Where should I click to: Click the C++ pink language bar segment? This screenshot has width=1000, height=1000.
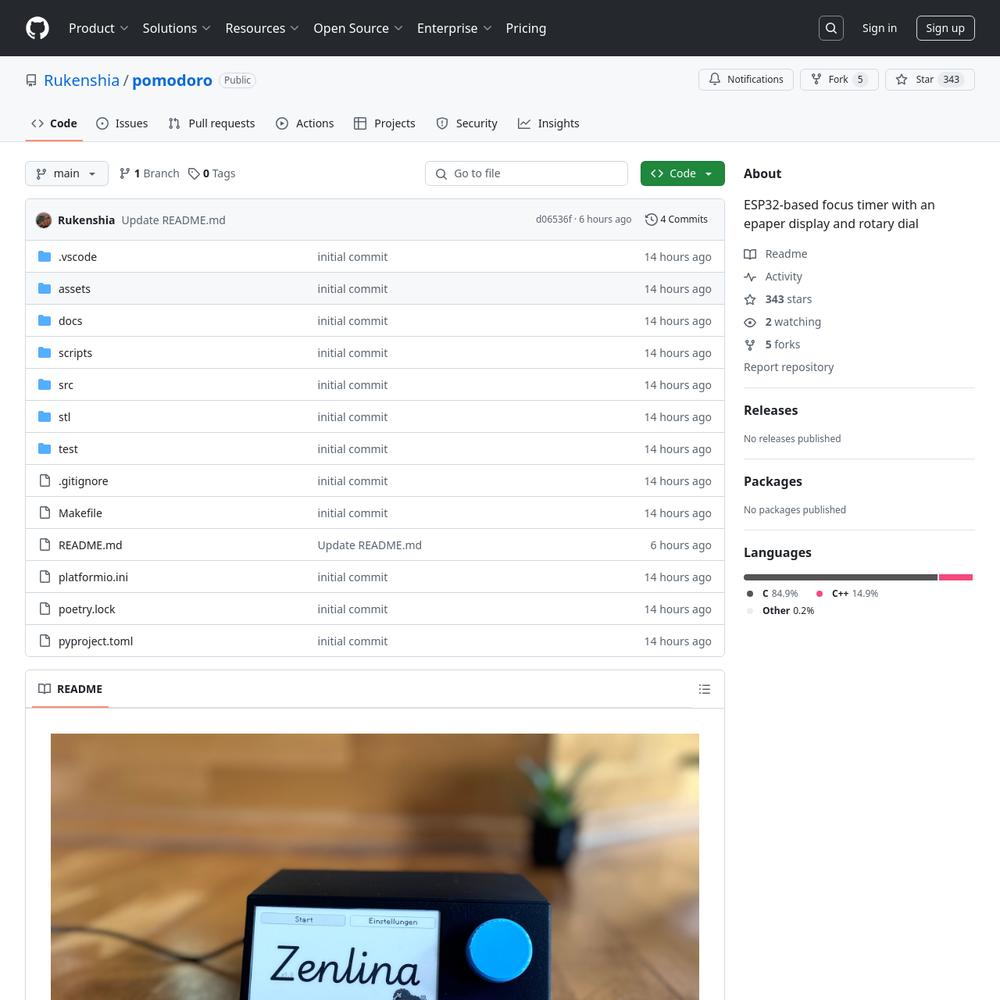pos(955,577)
